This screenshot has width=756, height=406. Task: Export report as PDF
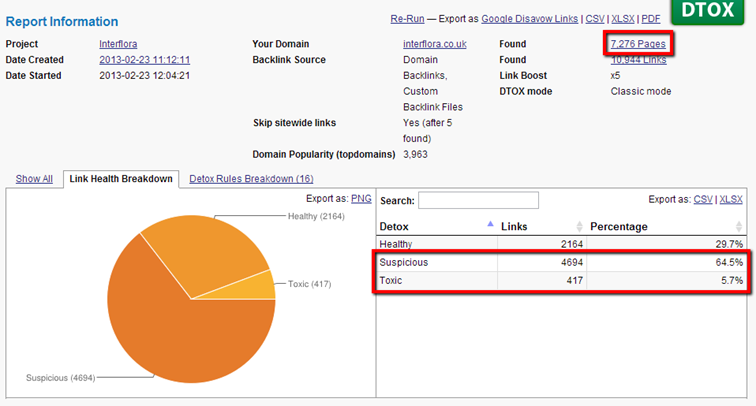[650, 19]
